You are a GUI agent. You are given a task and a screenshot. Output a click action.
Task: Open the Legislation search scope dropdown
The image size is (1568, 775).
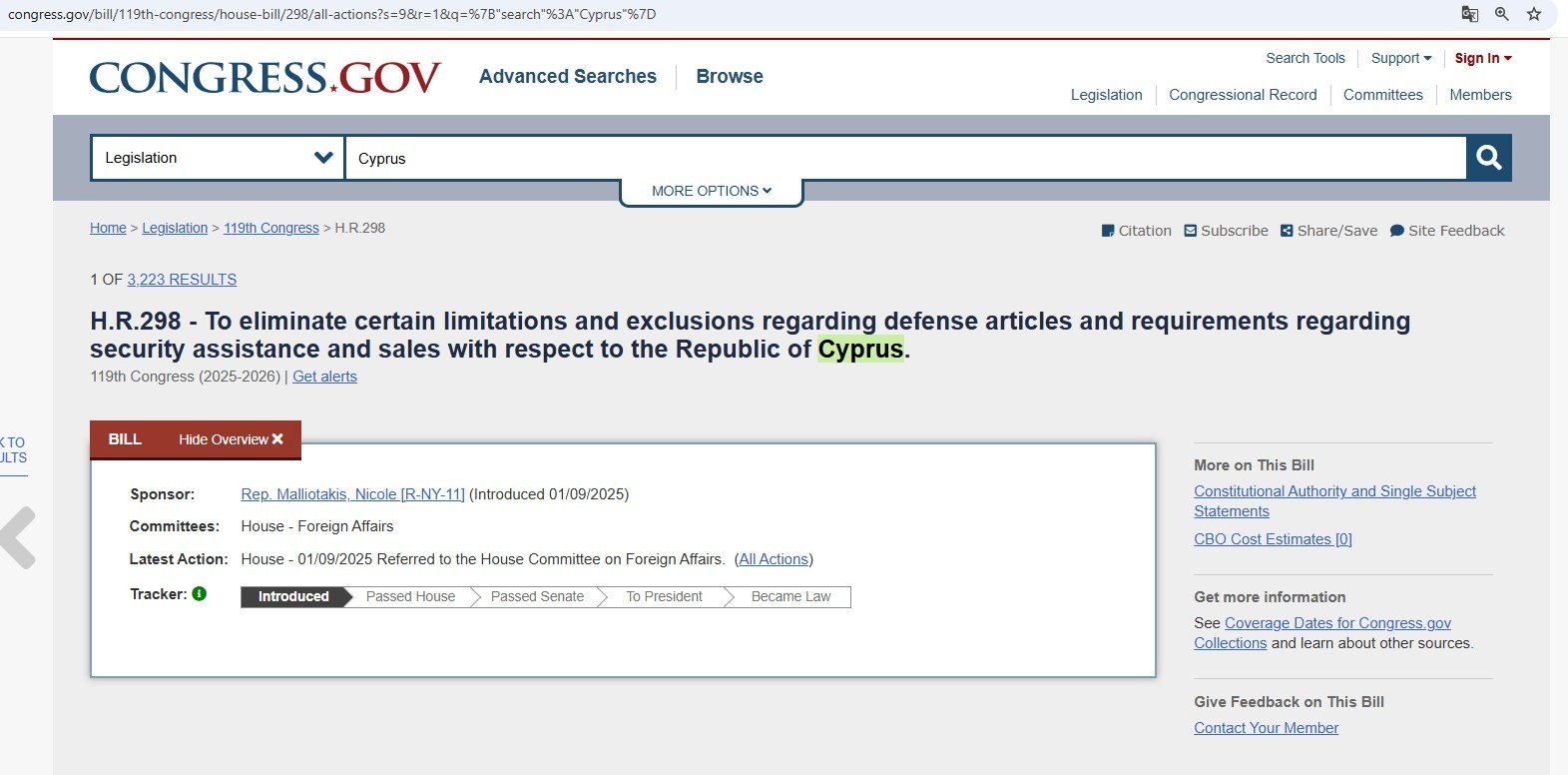click(x=218, y=158)
